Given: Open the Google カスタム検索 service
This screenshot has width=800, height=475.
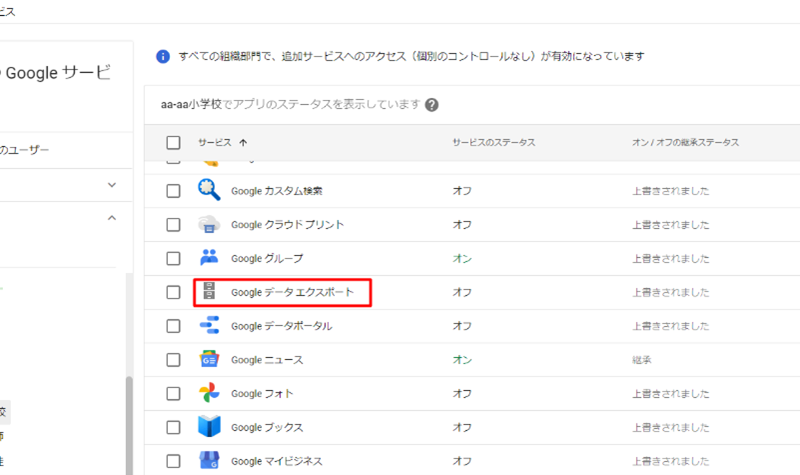Looking at the screenshot, I should [277, 191].
